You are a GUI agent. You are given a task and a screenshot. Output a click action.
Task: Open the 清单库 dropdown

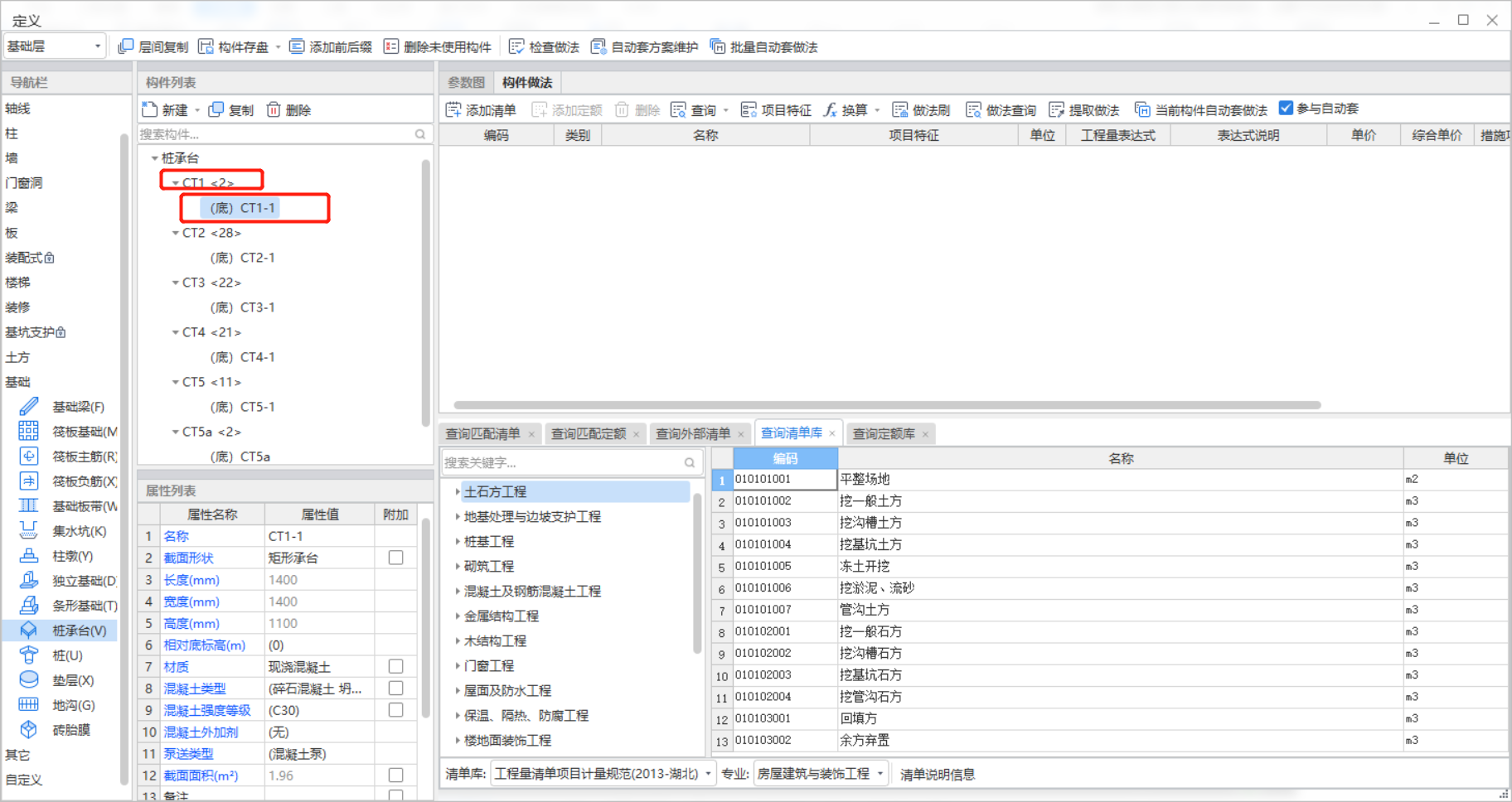point(603,773)
